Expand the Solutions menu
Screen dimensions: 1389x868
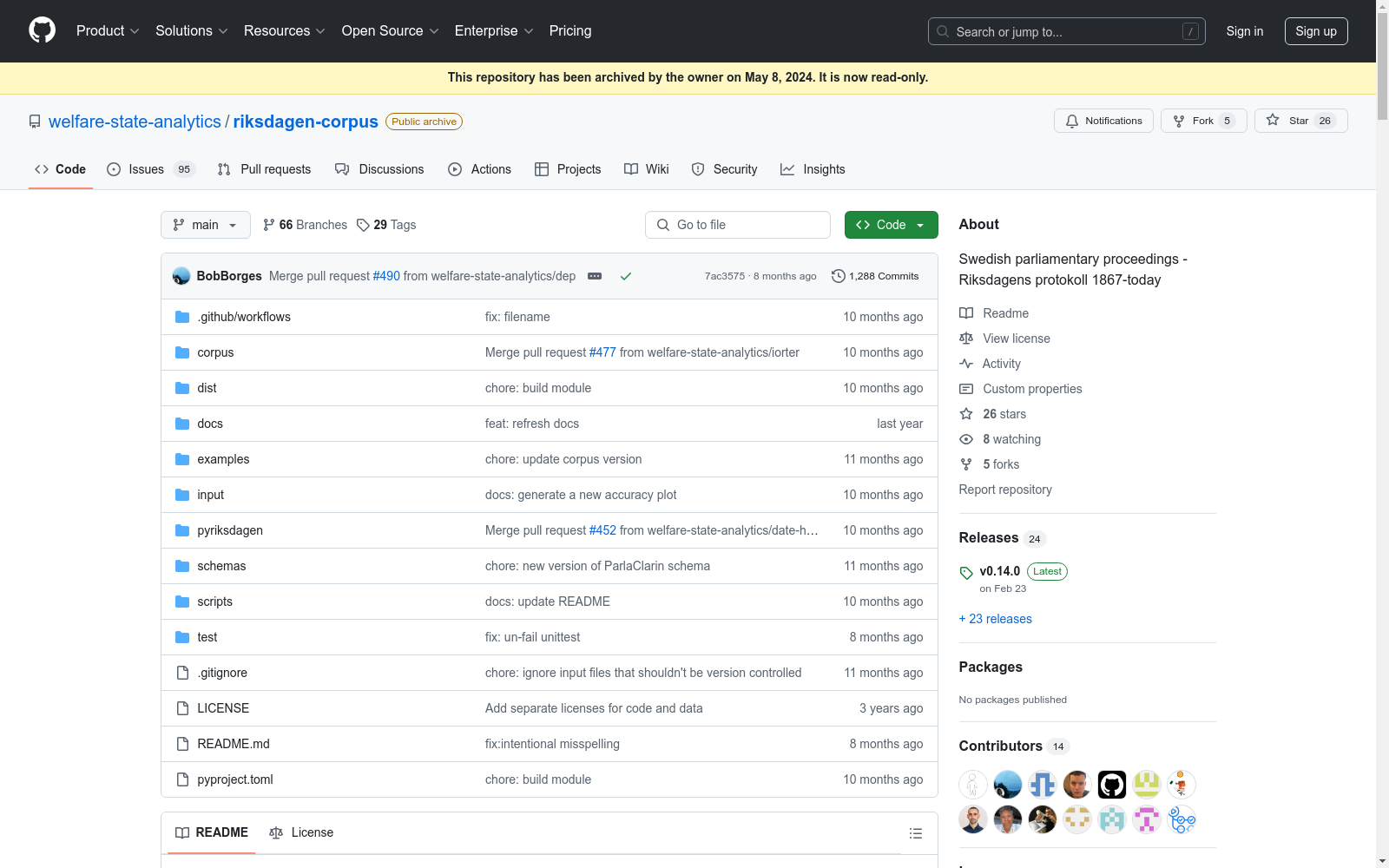pos(192,31)
